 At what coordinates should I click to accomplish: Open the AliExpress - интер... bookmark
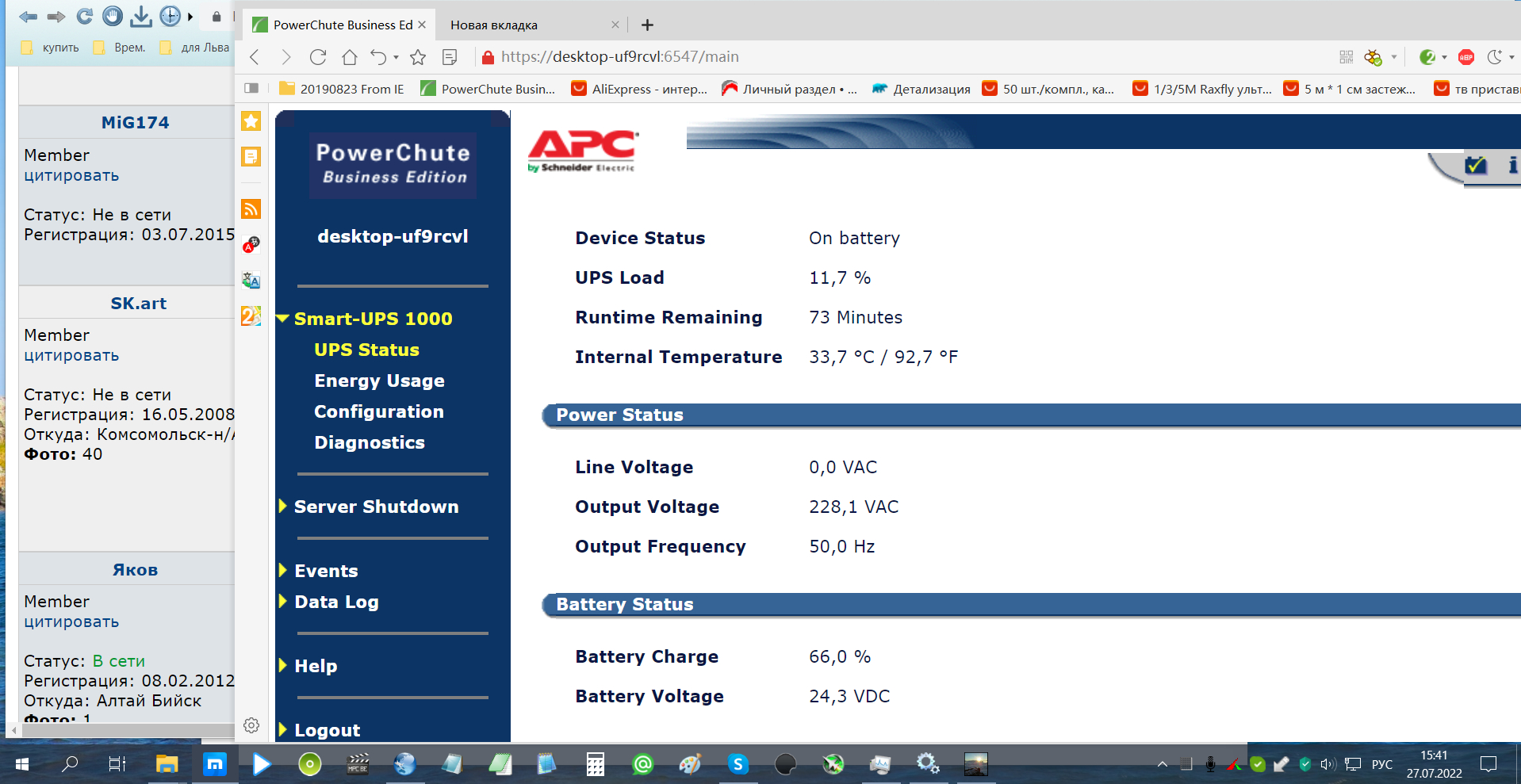[639, 89]
